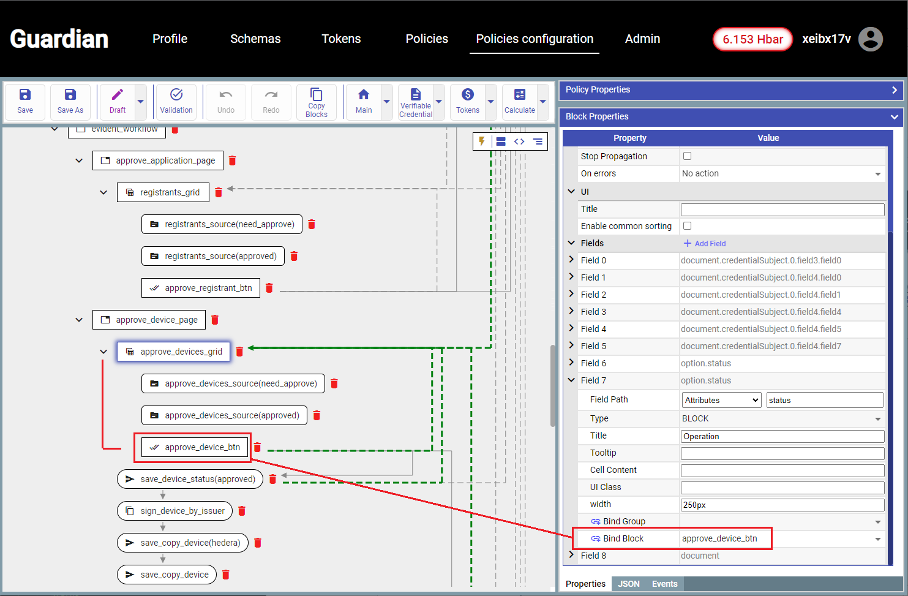Select the save_device_status(approved) block

(x=190, y=479)
